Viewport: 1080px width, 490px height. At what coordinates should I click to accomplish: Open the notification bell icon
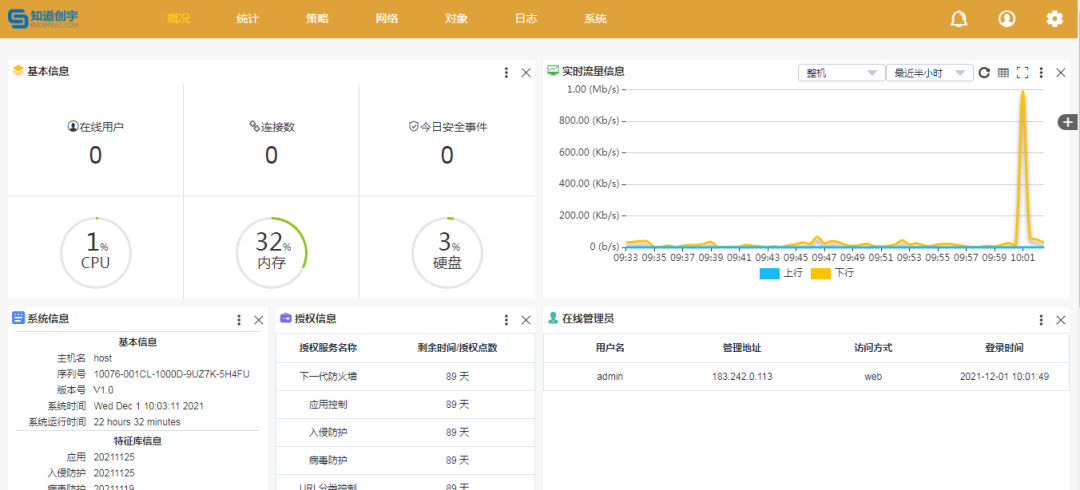click(959, 19)
